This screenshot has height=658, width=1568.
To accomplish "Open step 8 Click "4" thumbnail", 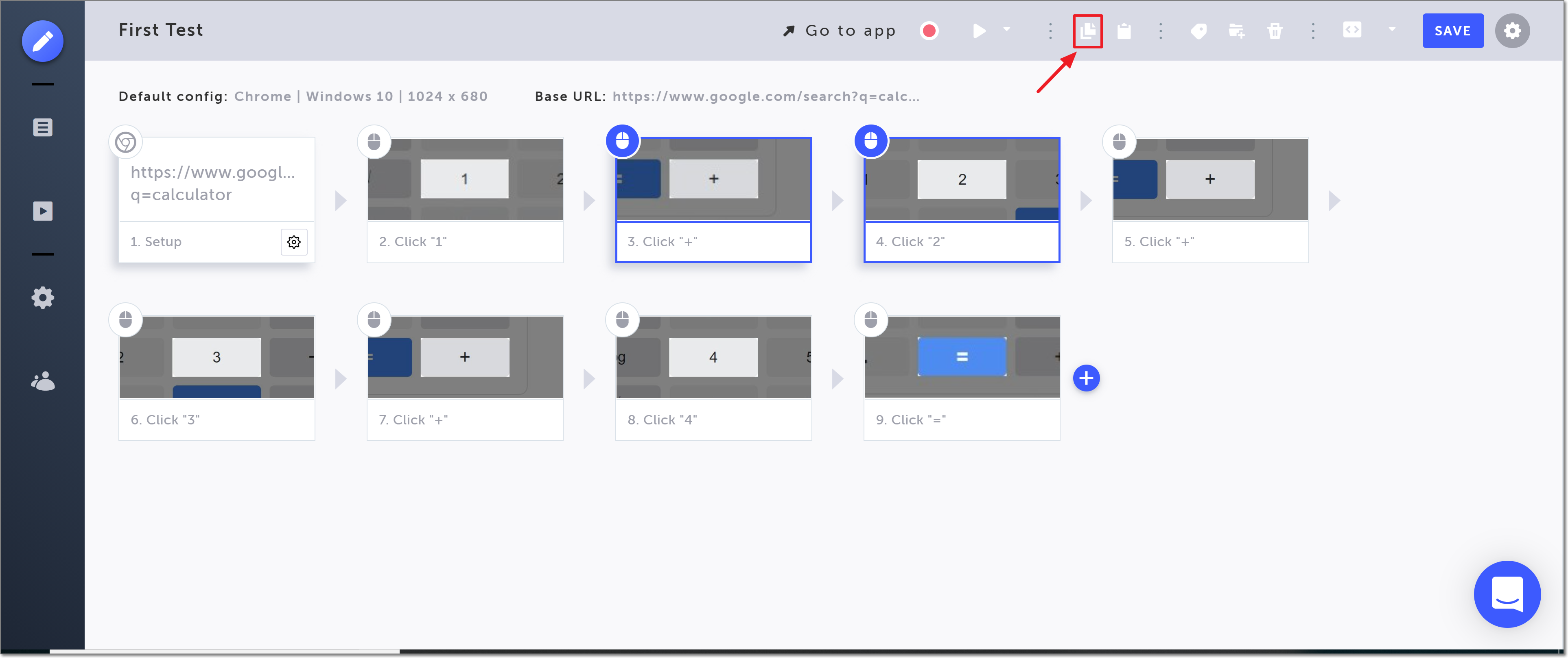I will tap(713, 357).
